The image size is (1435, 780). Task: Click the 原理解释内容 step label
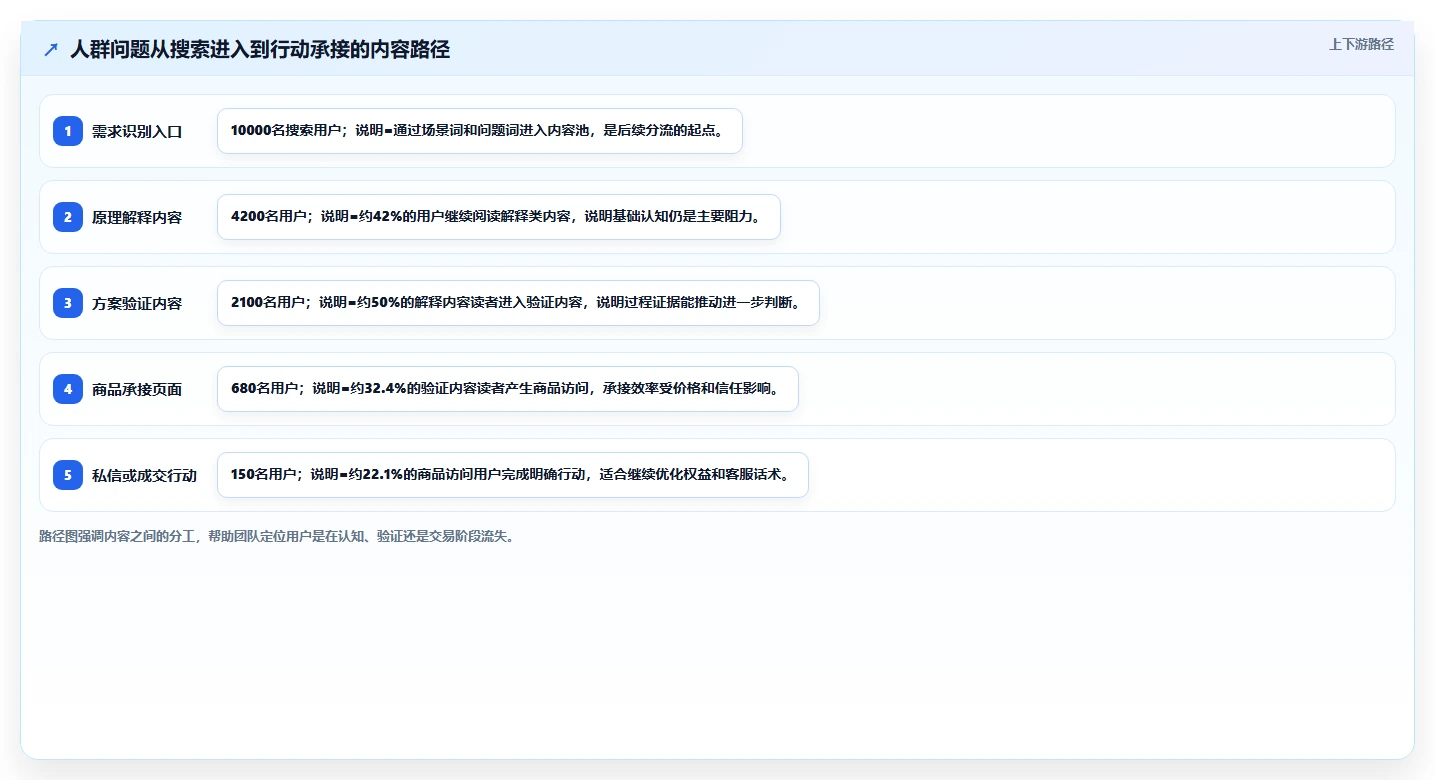click(137, 217)
